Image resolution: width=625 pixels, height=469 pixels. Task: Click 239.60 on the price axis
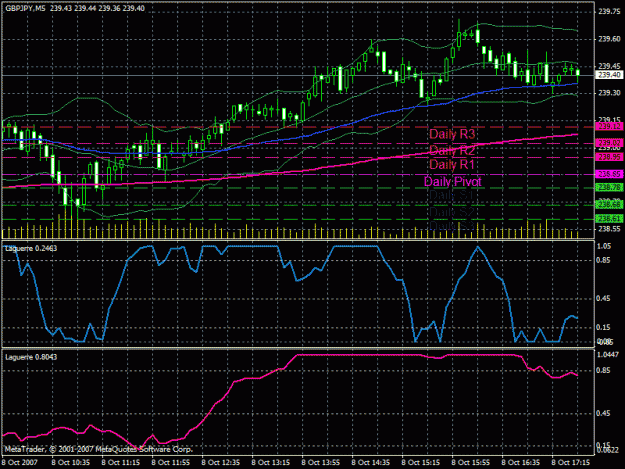[609, 39]
